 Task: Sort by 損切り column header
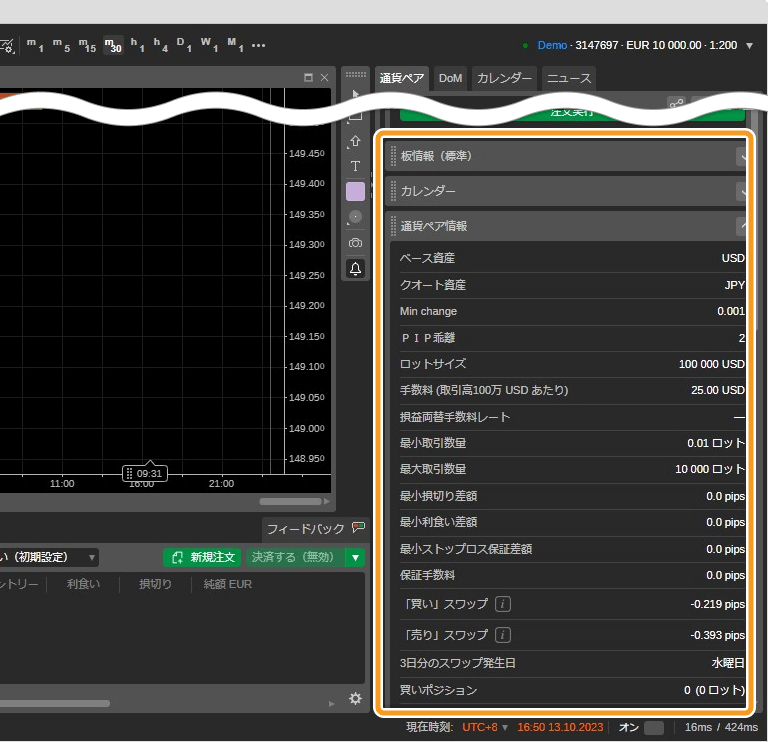pos(155,584)
